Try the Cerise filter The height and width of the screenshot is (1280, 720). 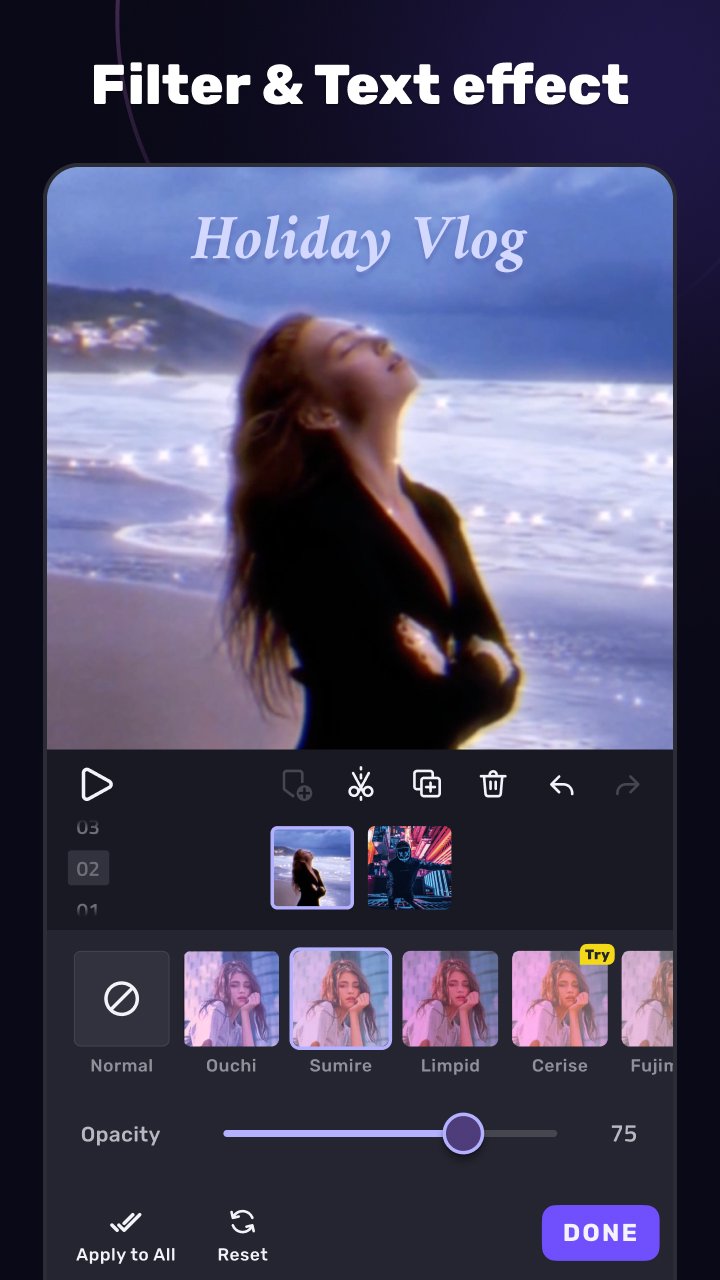(x=559, y=998)
